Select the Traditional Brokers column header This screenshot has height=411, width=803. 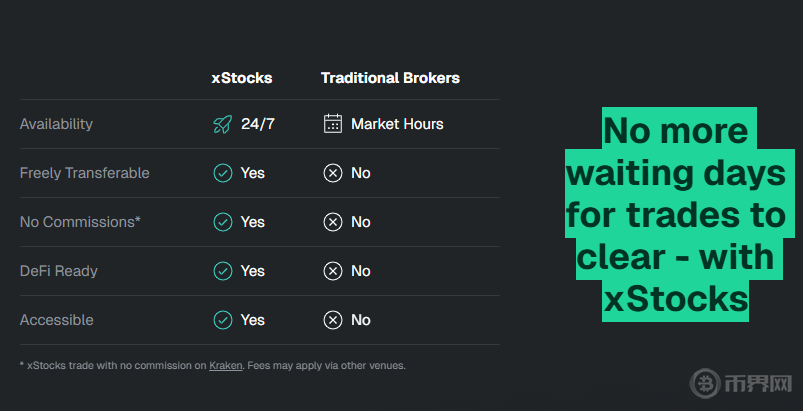[x=390, y=78]
